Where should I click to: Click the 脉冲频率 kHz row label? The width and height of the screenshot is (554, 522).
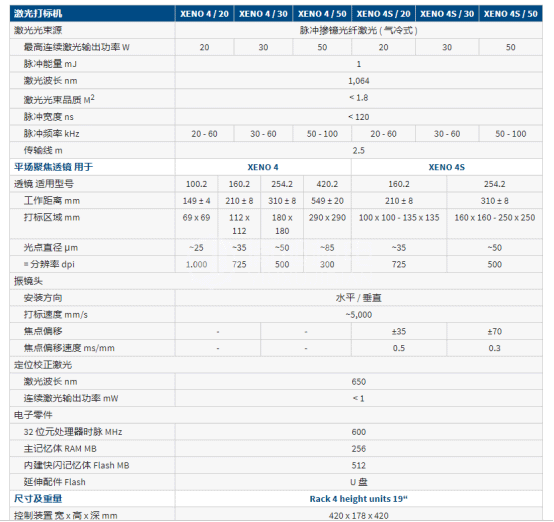(52, 134)
